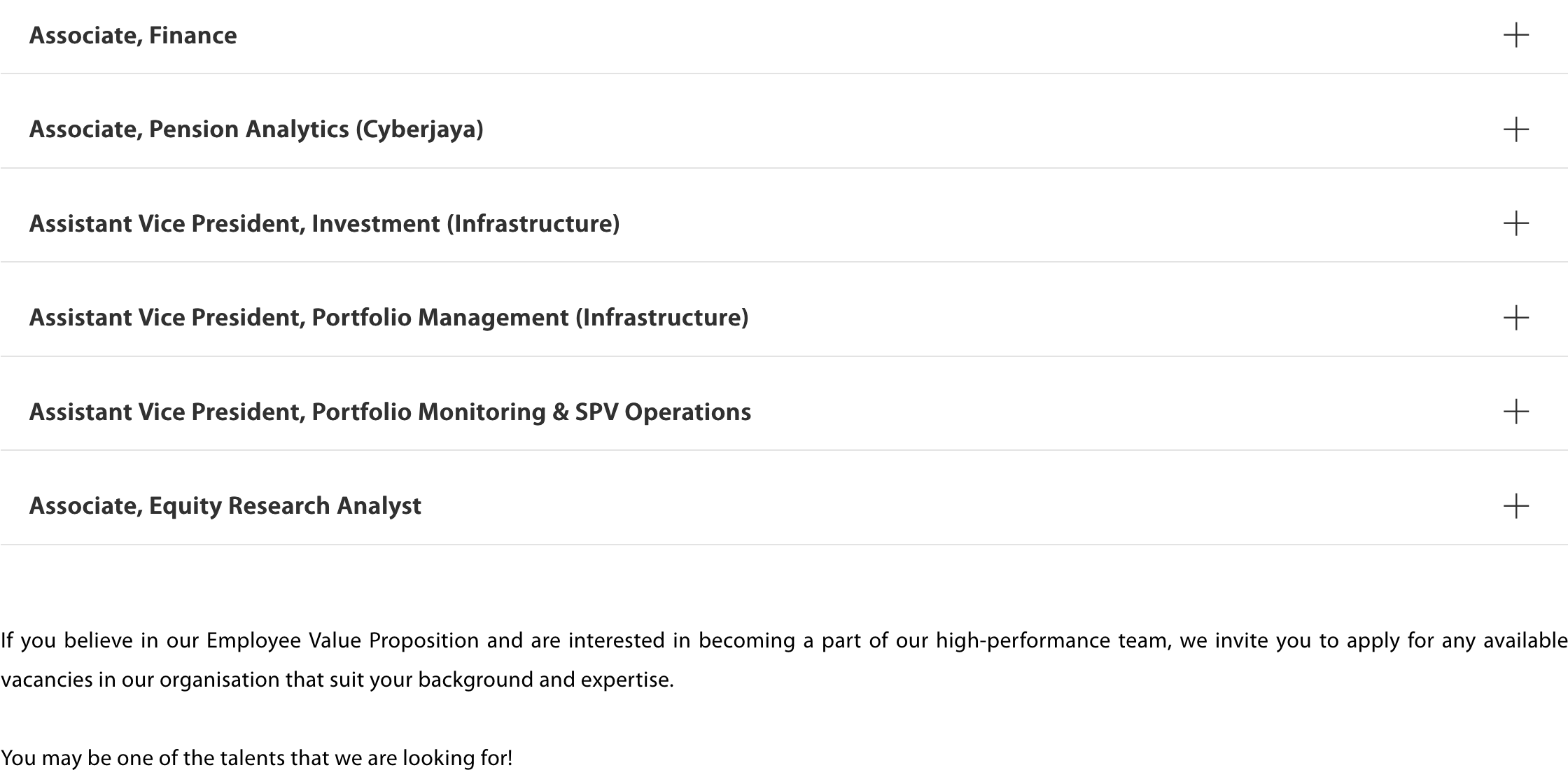Click the 'SPV Operations' words in the heading
Screen dimensions: 1568x784
(663, 412)
